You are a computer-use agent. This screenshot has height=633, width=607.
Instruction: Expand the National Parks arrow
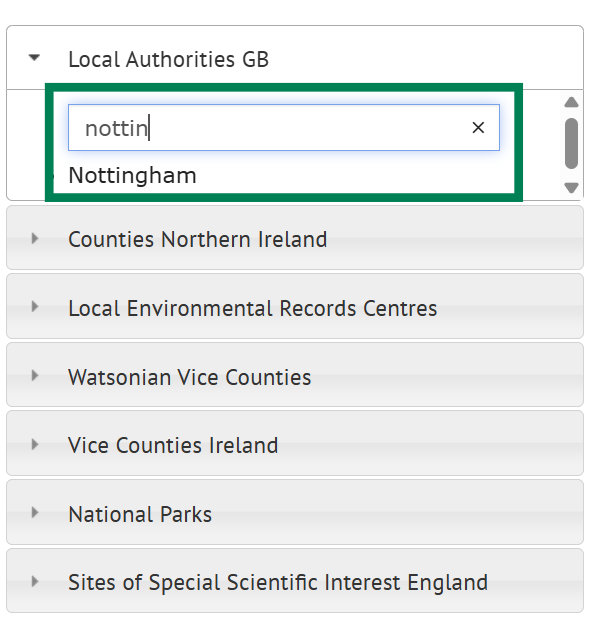(x=35, y=513)
